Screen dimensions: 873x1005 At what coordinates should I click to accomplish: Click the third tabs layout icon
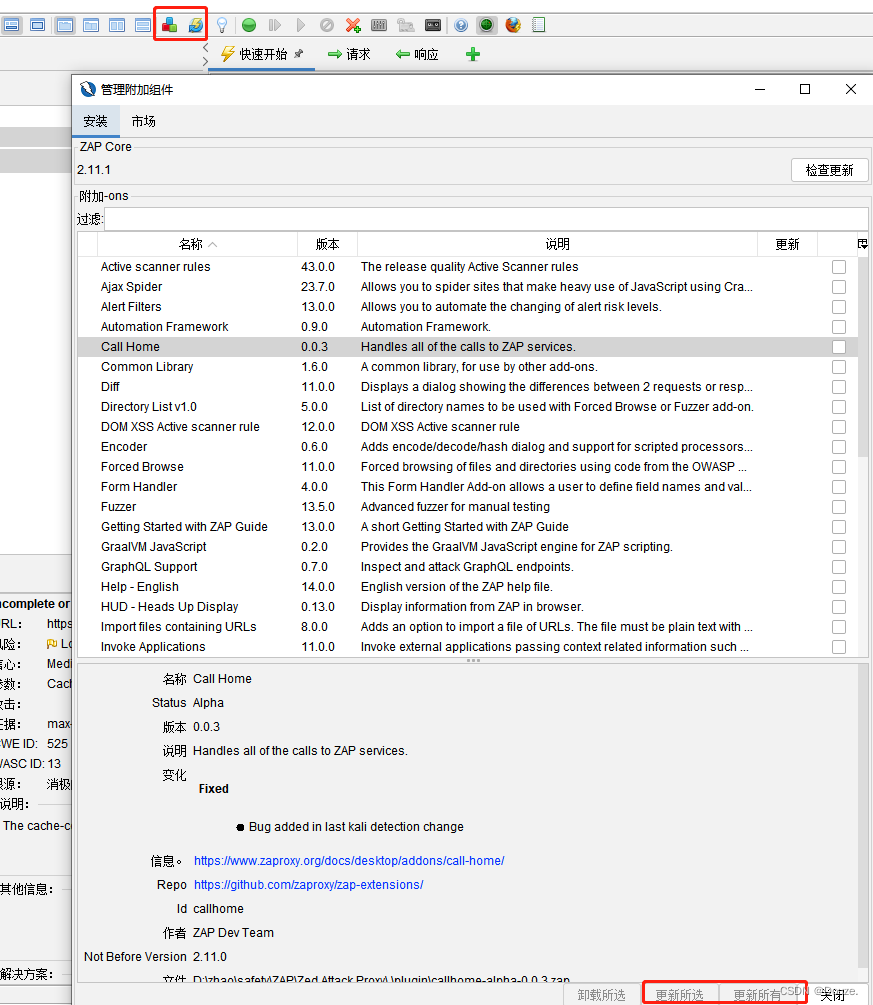(65, 25)
